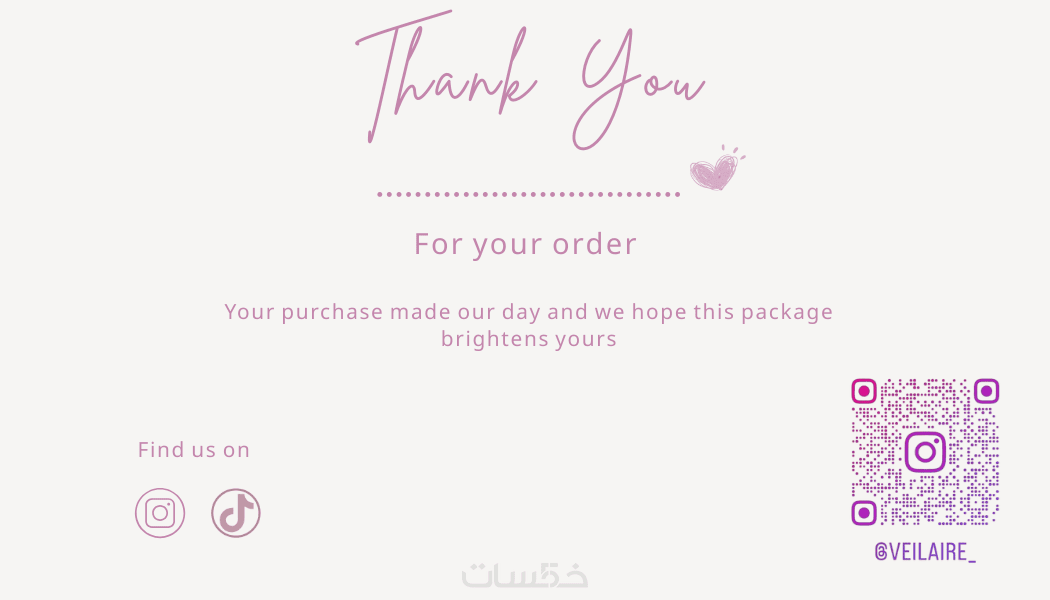Screen dimensions: 1050x600
Task: Click the Find us on label
Action: [x=193, y=450]
